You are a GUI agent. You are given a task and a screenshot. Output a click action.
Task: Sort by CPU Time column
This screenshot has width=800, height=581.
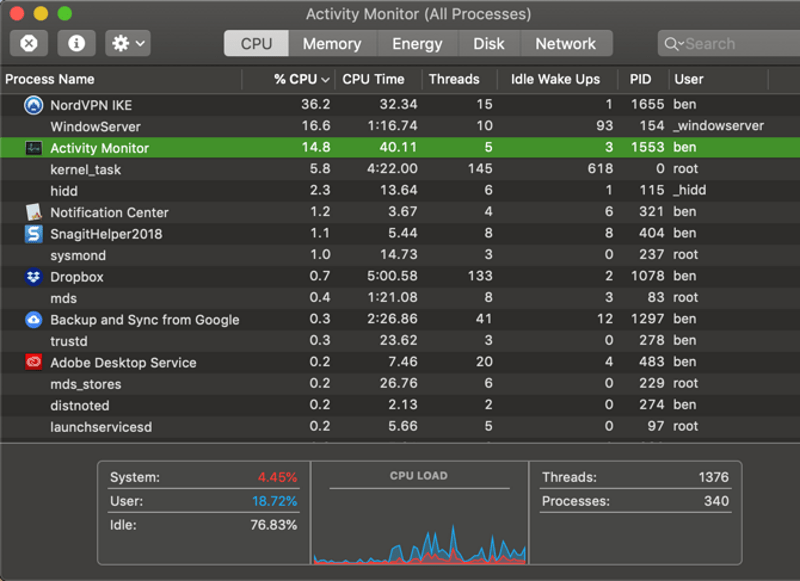tap(379, 79)
